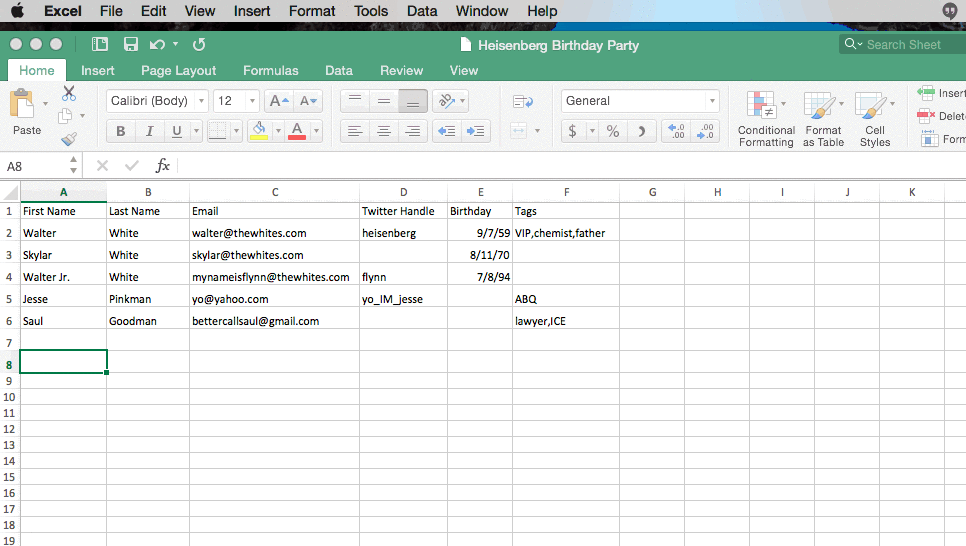Click the Search Sheet field

coord(903,44)
